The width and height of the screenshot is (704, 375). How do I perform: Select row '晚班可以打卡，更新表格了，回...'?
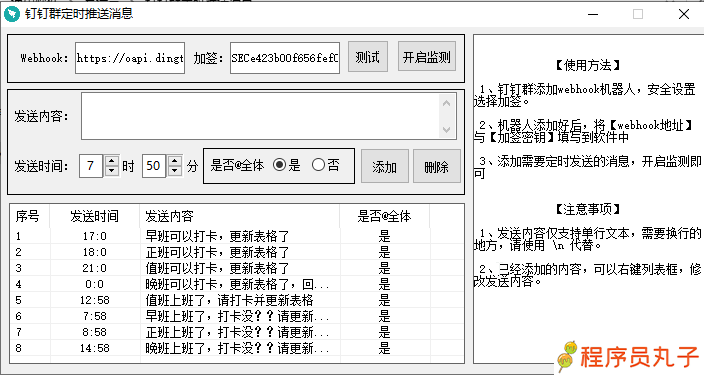(237, 284)
